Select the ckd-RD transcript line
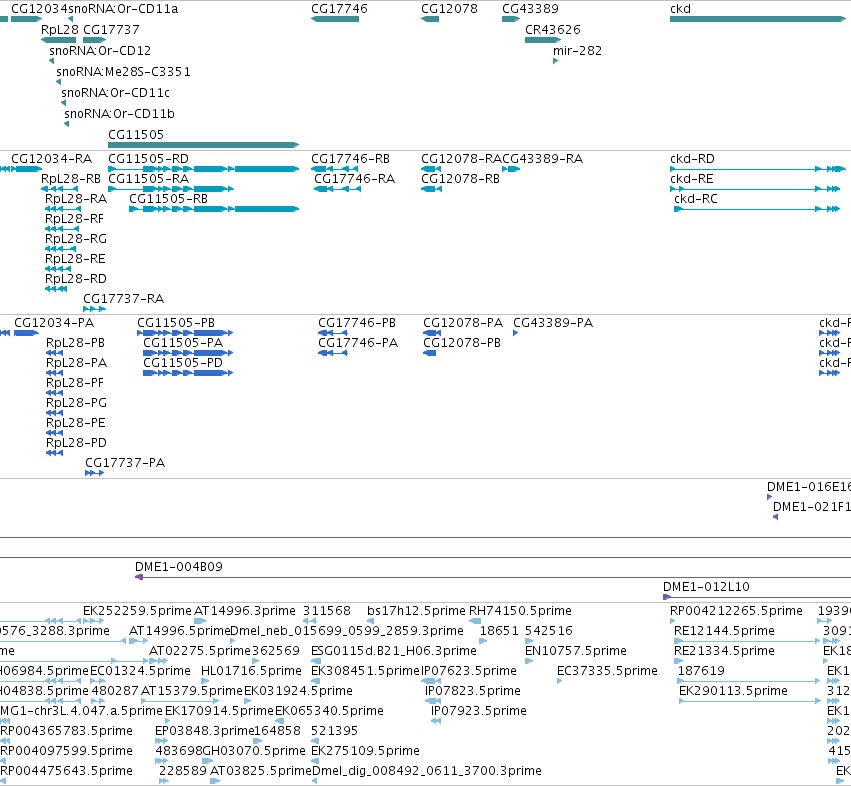Image resolution: width=851 pixels, height=786 pixels. pos(758,169)
